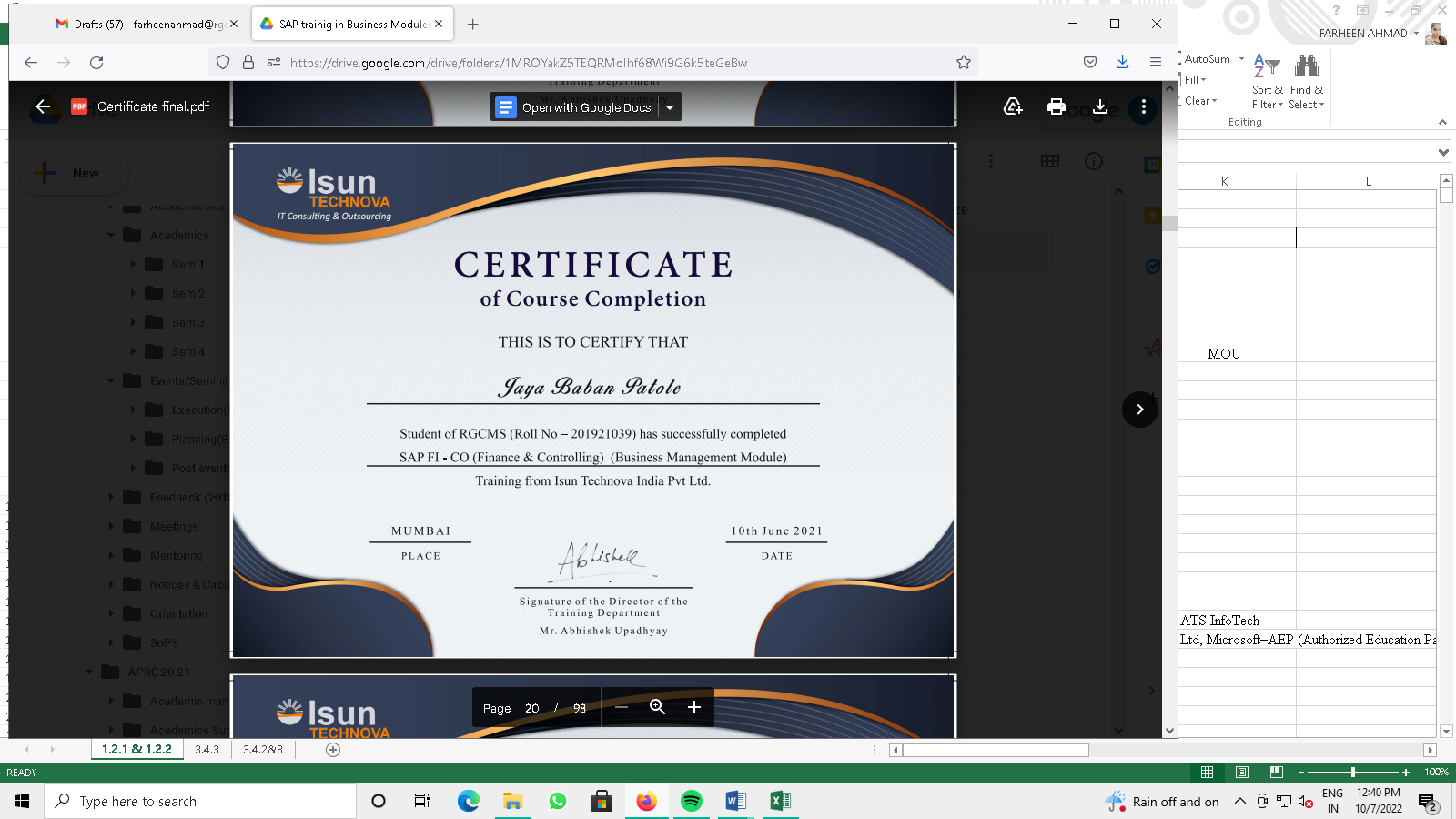Open WhatsApp from taskbar
The image size is (1456, 819).
coord(558,801)
